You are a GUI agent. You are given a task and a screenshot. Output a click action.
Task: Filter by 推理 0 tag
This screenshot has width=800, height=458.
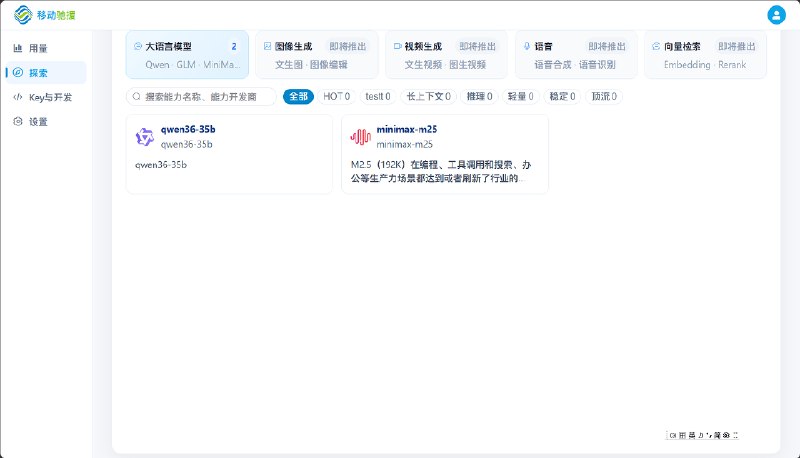click(x=480, y=96)
